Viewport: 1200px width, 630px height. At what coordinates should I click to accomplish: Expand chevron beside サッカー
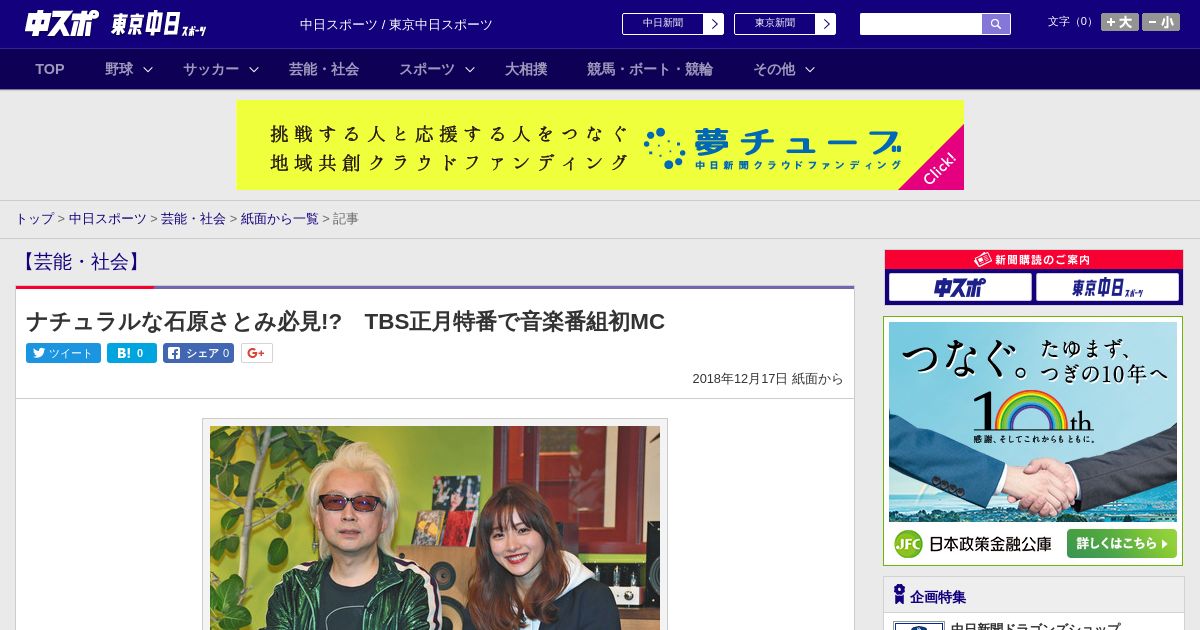point(254,69)
